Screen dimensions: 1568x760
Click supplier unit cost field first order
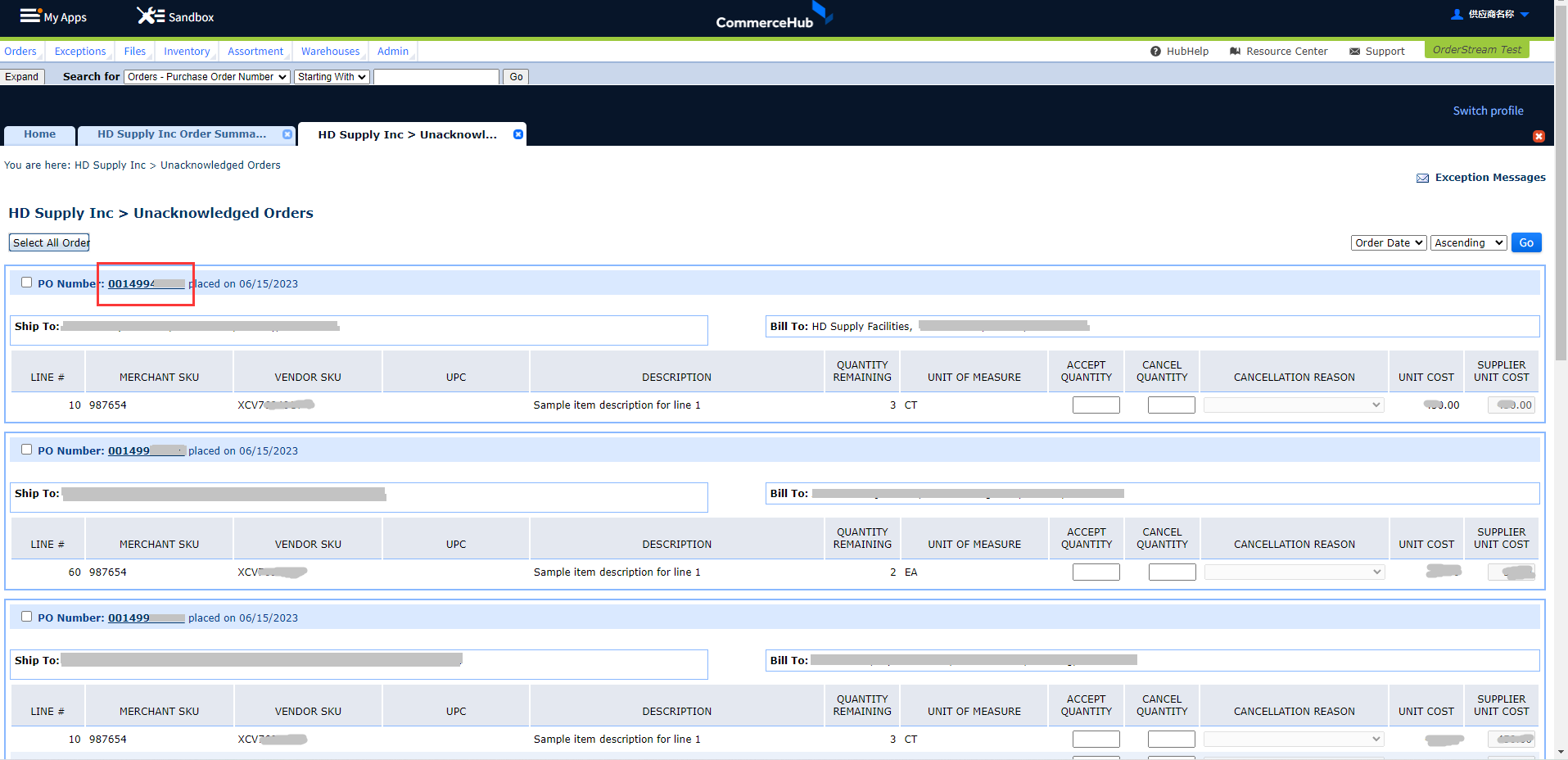pos(1511,405)
